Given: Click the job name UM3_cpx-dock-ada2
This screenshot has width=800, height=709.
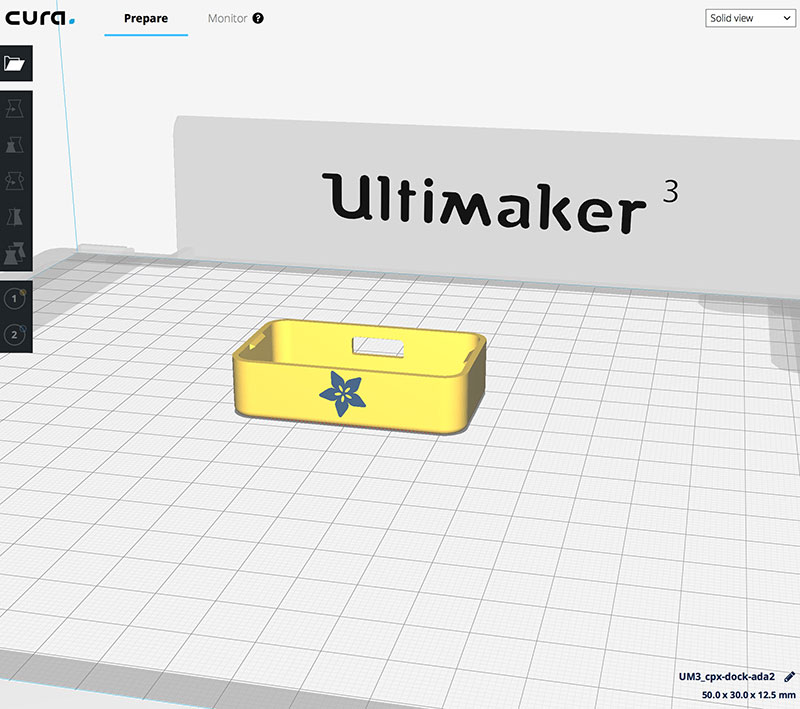Looking at the screenshot, I should coord(726,675).
